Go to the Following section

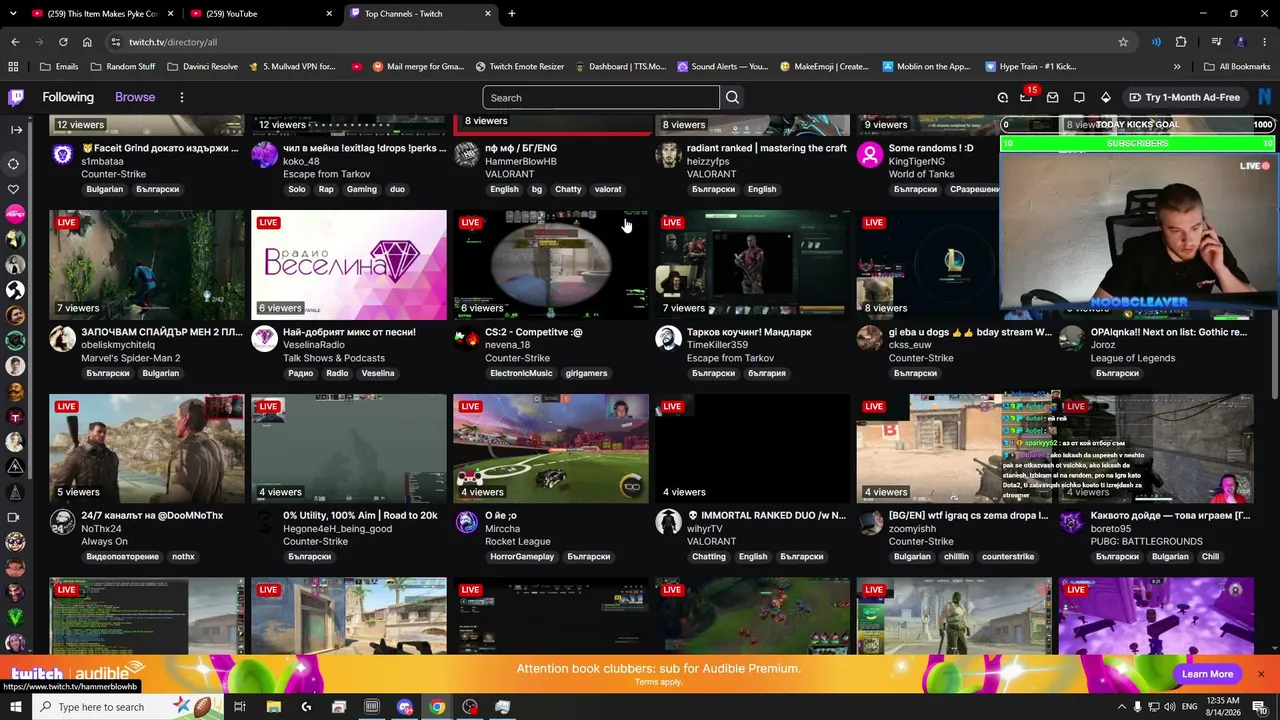tap(68, 97)
